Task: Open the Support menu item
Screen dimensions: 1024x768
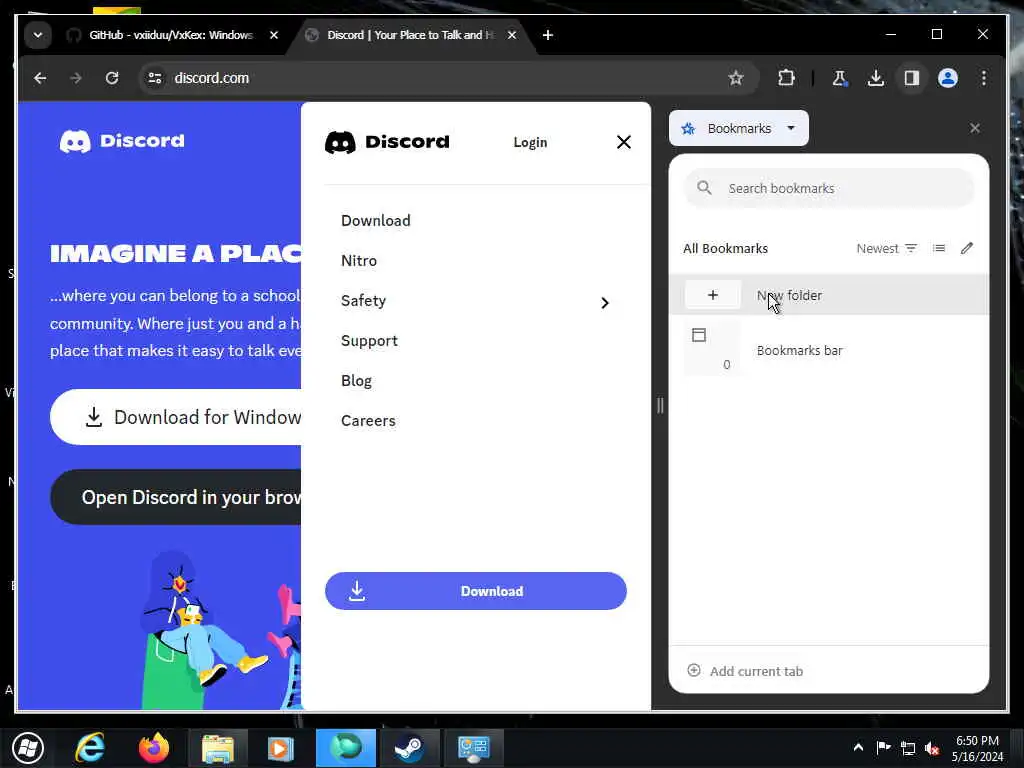Action: click(369, 341)
